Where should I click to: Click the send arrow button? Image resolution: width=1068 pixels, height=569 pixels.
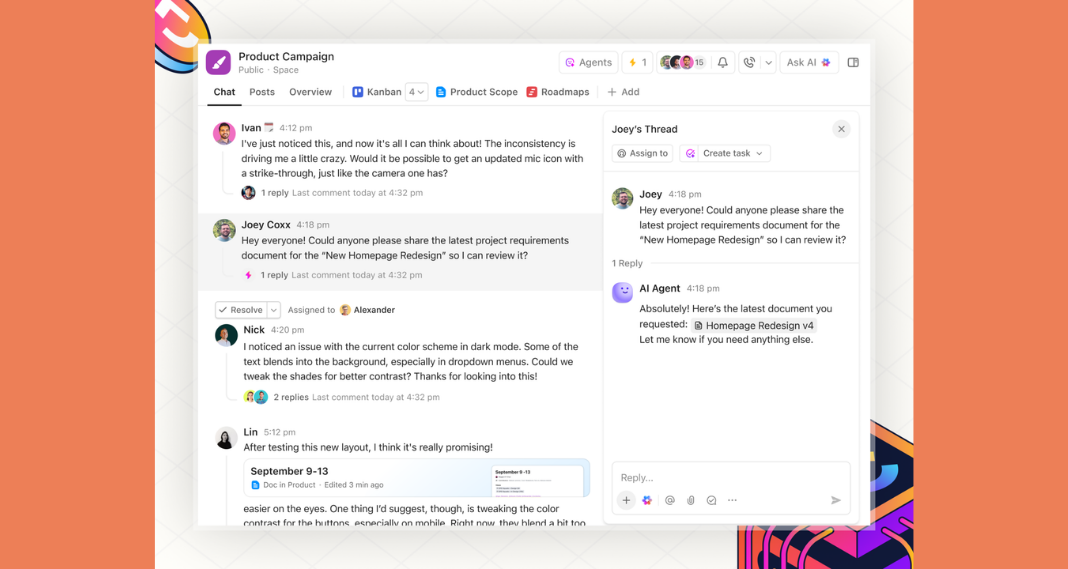836,500
